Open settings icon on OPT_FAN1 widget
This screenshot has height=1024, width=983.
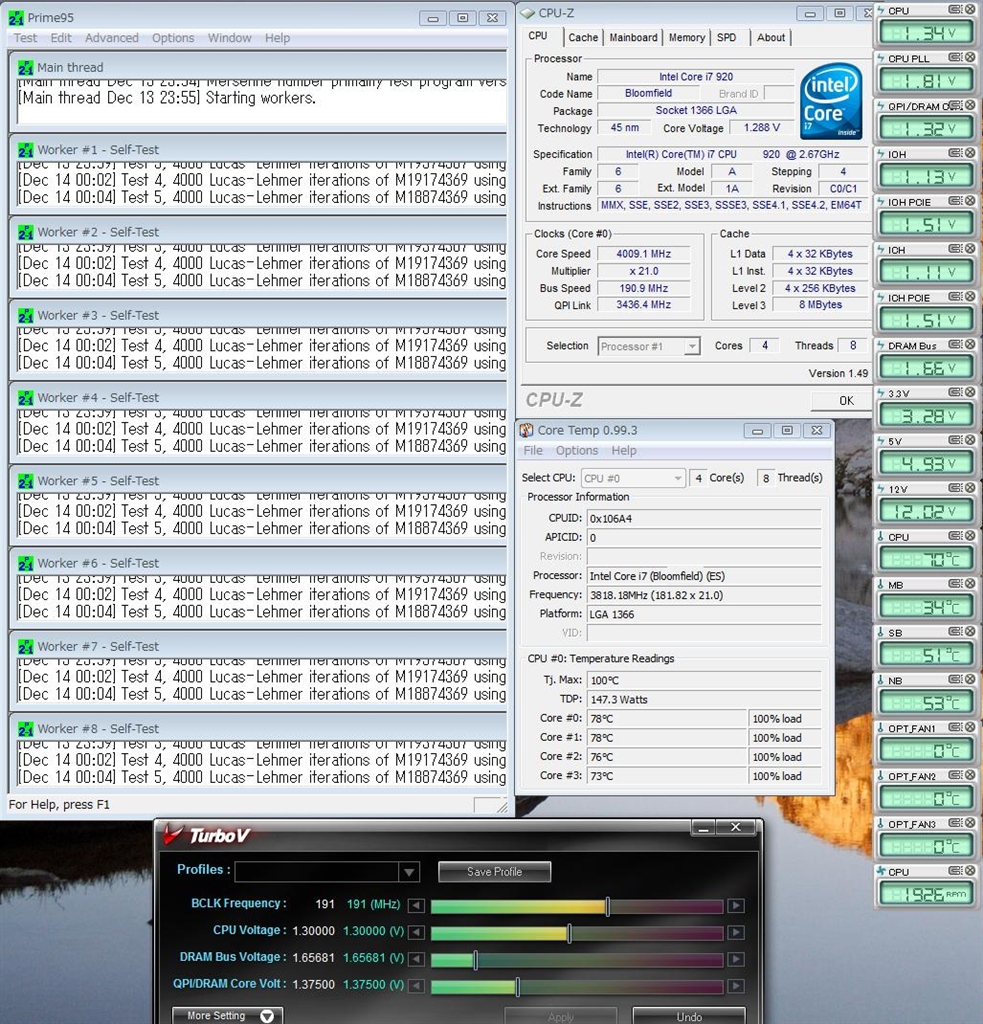[x=955, y=728]
